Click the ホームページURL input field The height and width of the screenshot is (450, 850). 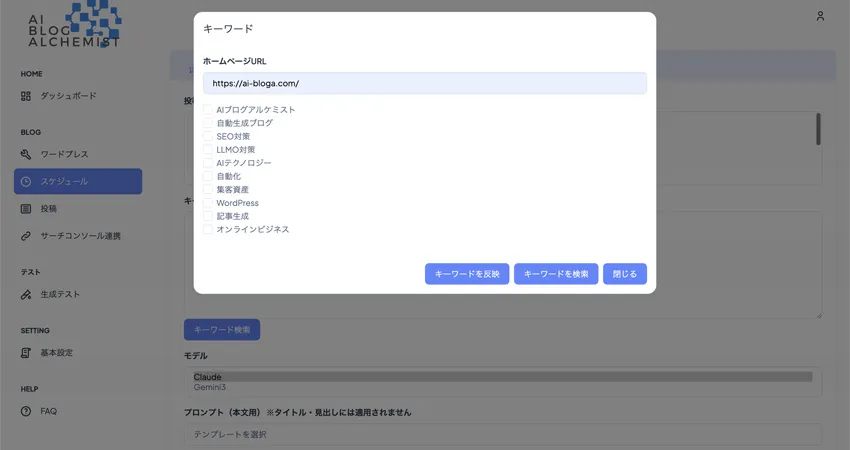tap(424, 83)
